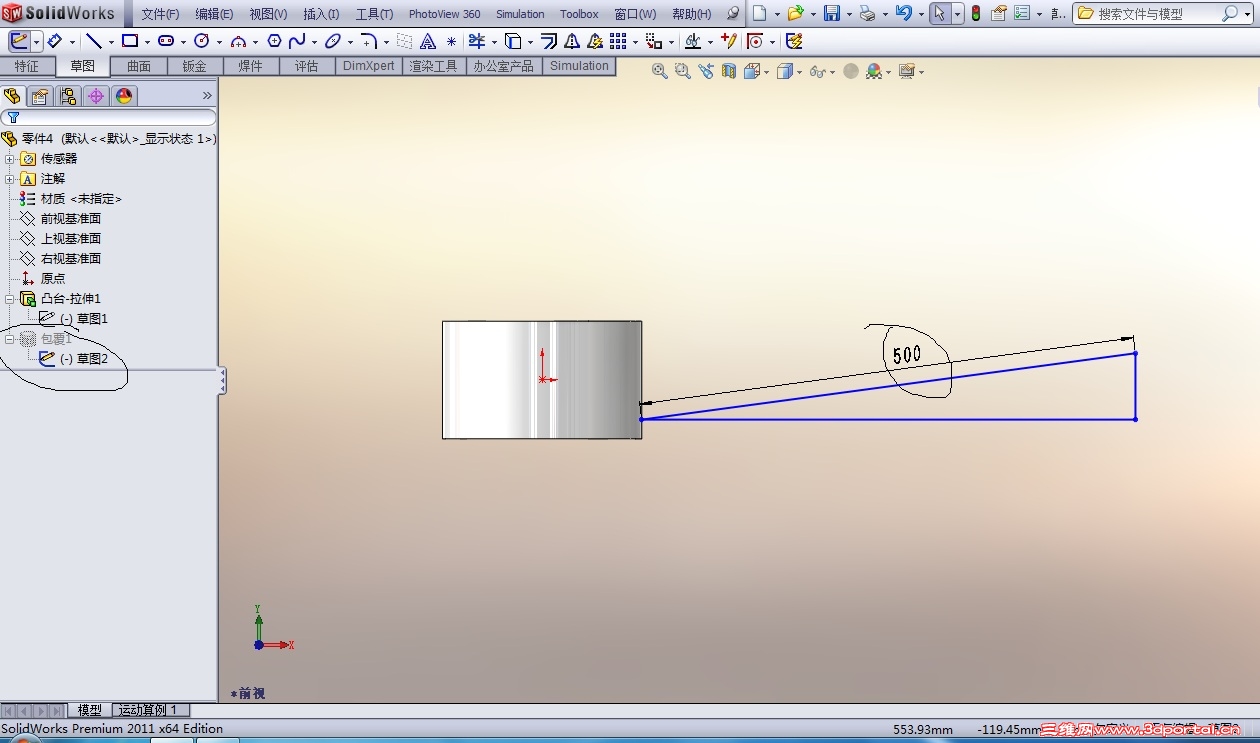Open the DimXpertManager panel tab

[x=96, y=96]
